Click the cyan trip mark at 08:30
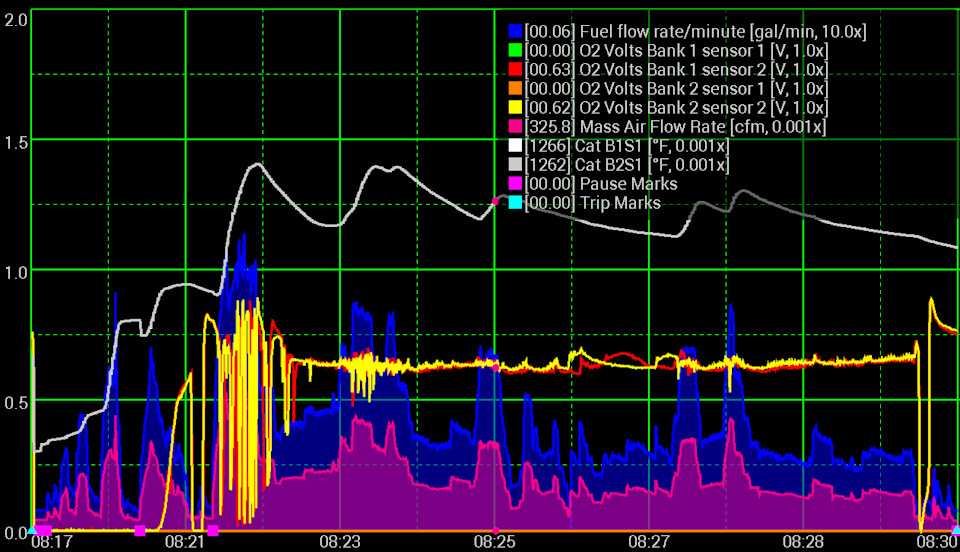Viewport: 960px width, 552px height. pos(956,529)
